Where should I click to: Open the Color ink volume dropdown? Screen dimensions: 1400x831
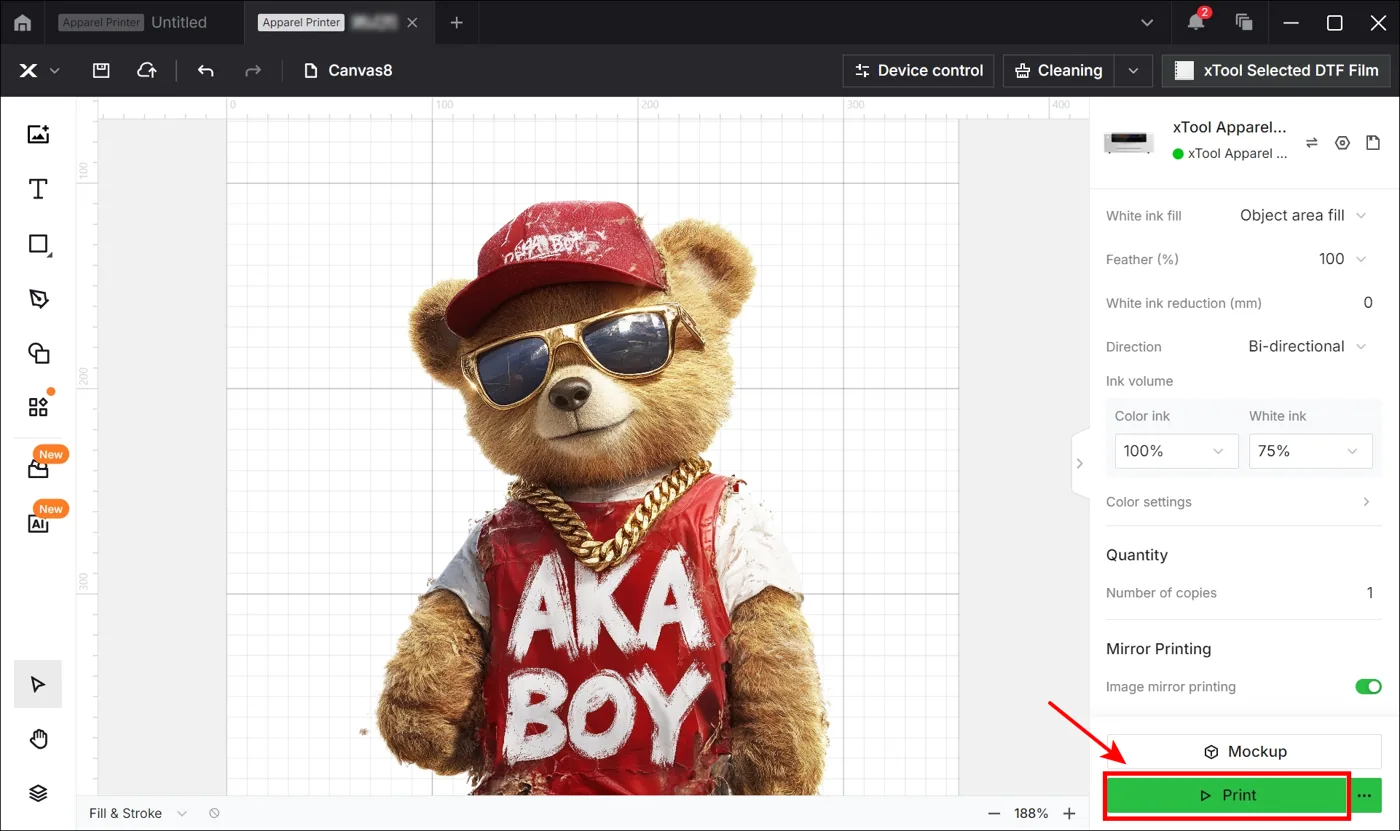[1176, 451]
